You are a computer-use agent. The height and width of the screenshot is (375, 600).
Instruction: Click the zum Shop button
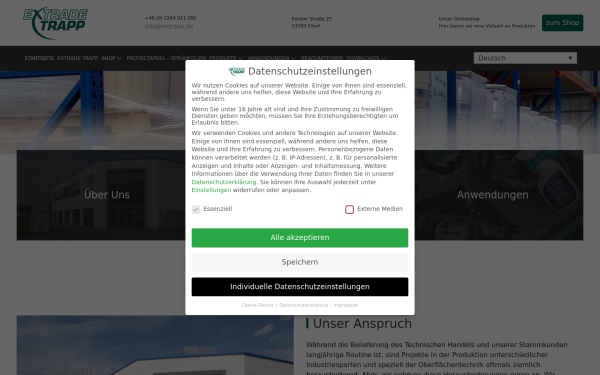click(x=562, y=23)
